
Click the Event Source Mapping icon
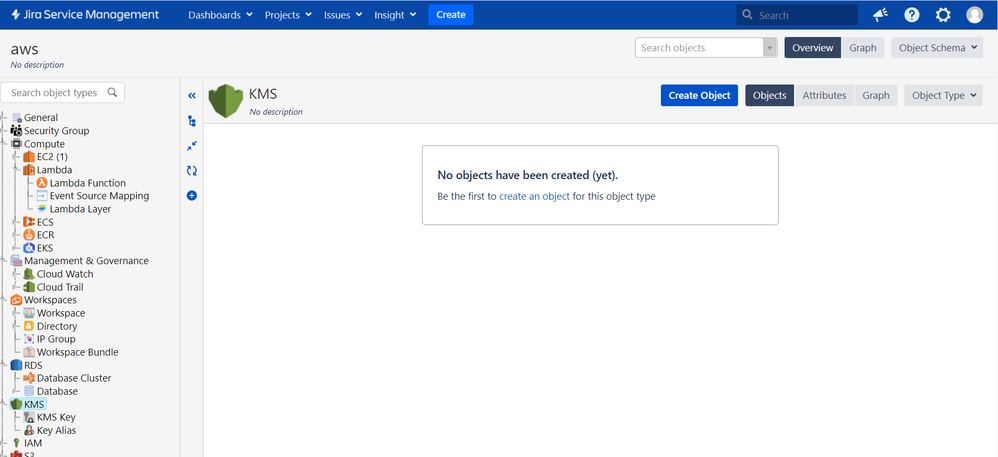(x=42, y=196)
